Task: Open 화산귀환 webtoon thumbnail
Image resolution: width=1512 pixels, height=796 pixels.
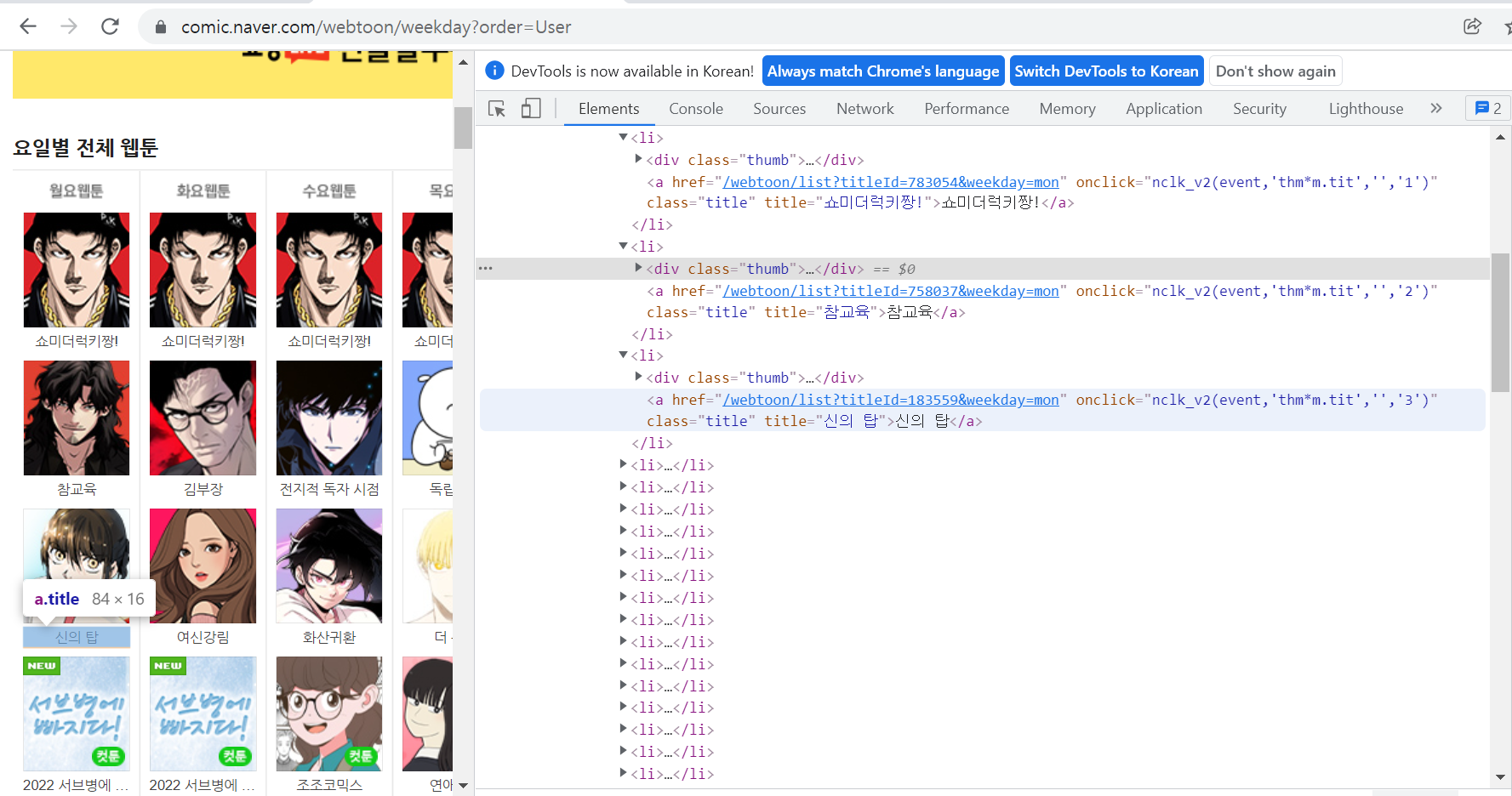Action: pos(329,566)
